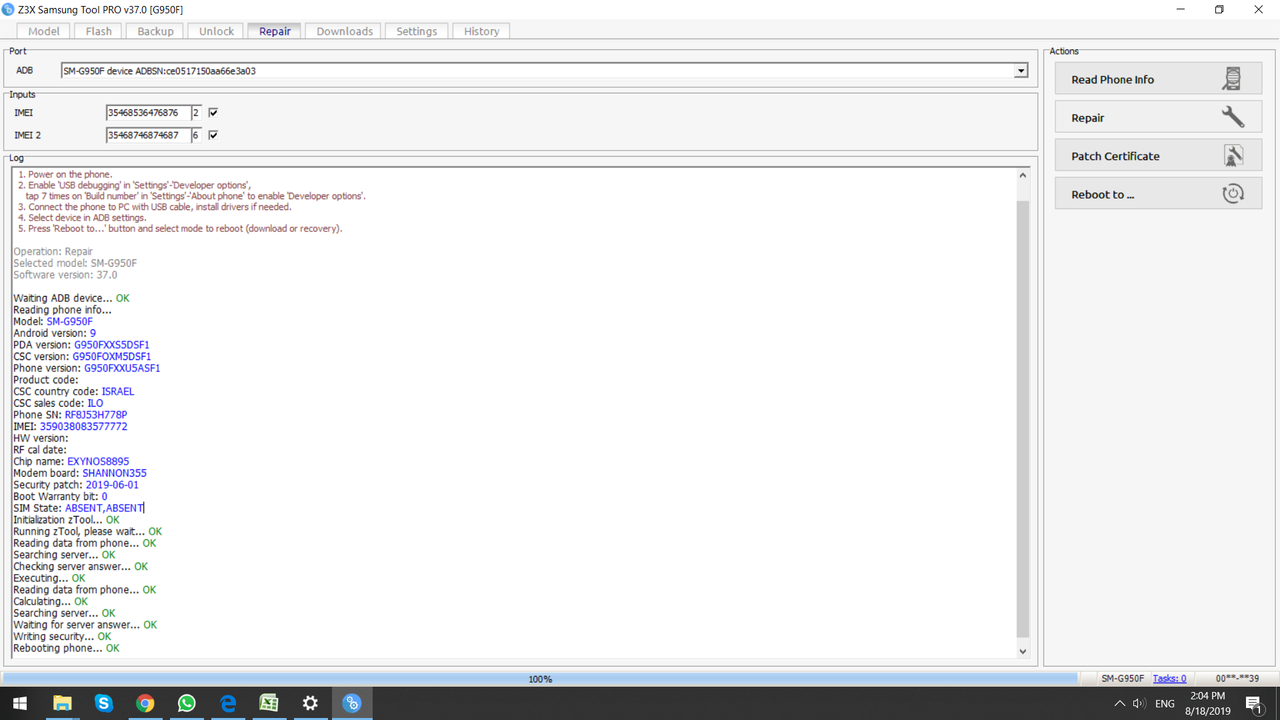
Task: Expand the ADB device dropdown
Action: tap(1020, 71)
